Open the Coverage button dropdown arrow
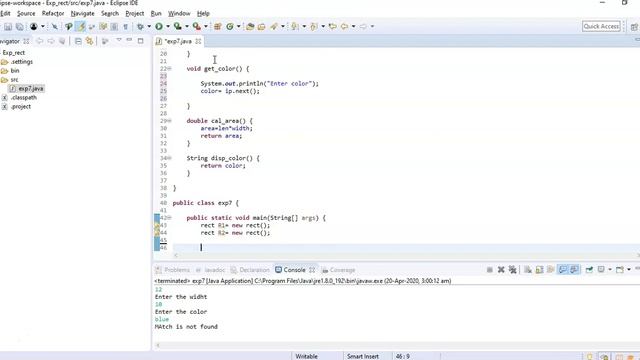This screenshot has width=640, height=360. (187, 27)
